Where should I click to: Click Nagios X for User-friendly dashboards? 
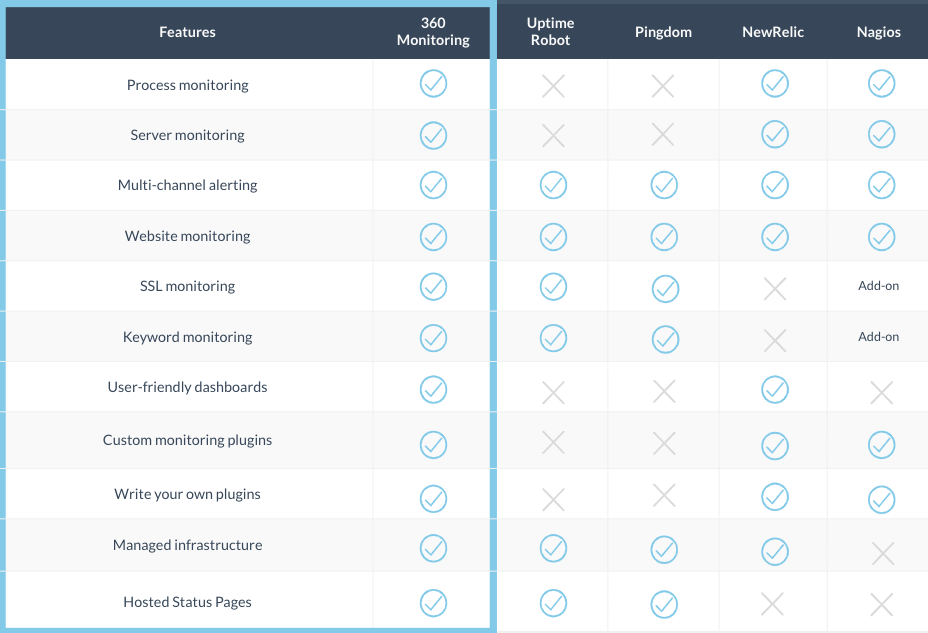882,392
